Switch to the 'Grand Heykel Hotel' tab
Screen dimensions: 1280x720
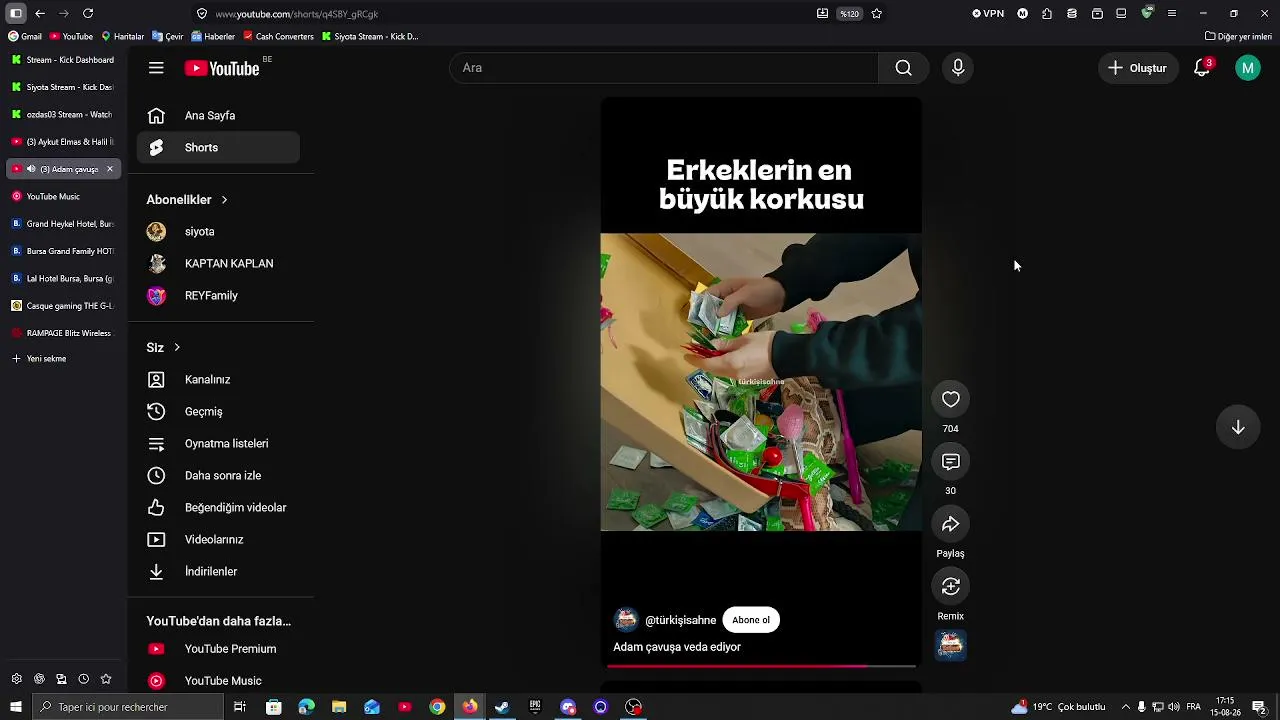(x=63, y=224)
